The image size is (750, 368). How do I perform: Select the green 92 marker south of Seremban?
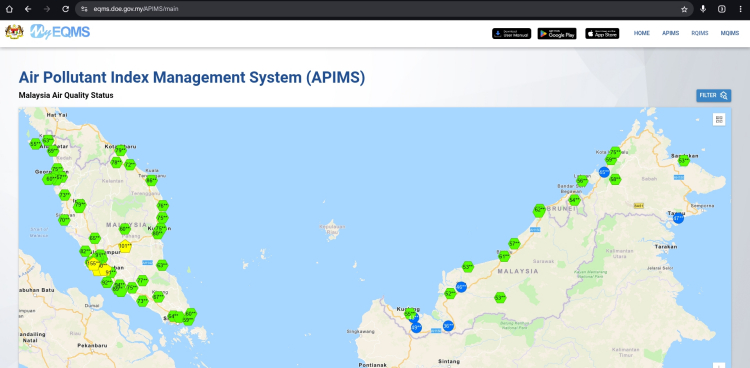click(x=107, y=283)
